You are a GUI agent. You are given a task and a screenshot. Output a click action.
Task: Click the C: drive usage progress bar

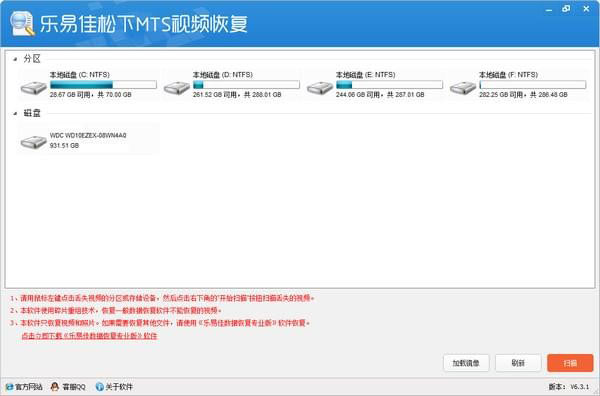pyautogui.click(x=103, y=85)
